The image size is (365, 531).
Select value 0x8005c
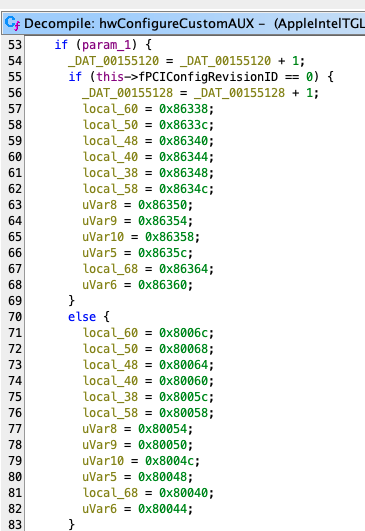[183, 397]
